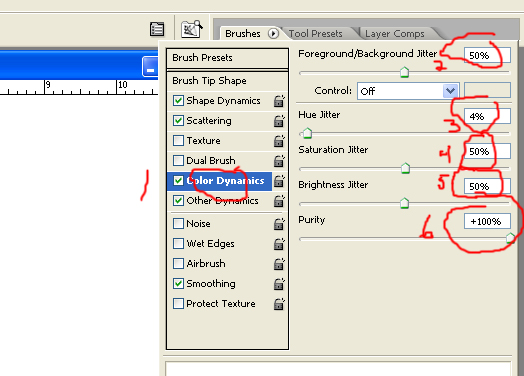Click lock icon for Noise
Image resolution: width=524 pixels, height=376 pixels.
(x=279, y=224)
